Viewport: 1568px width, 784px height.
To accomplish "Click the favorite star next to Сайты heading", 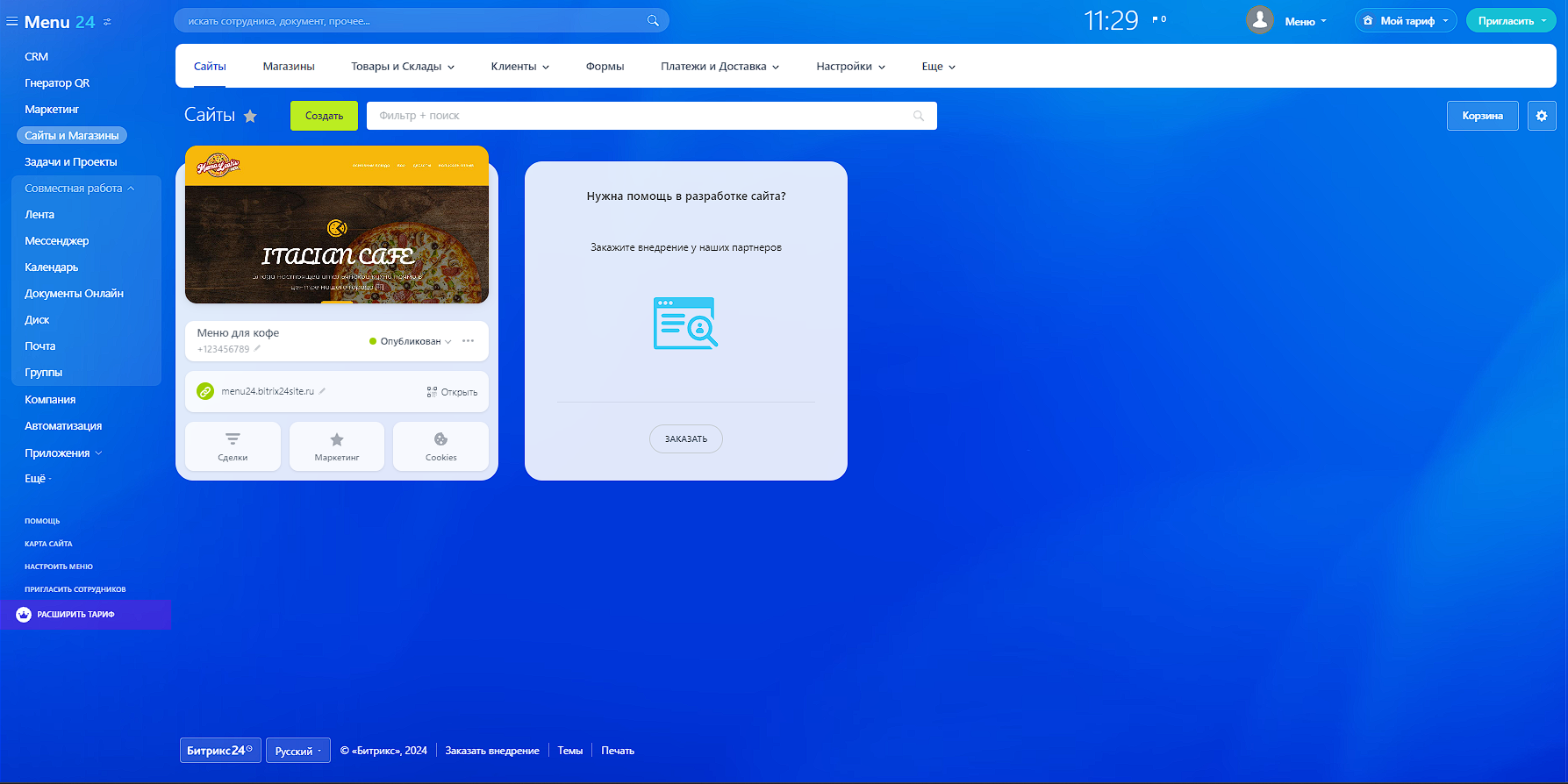I will click(250, 116).
